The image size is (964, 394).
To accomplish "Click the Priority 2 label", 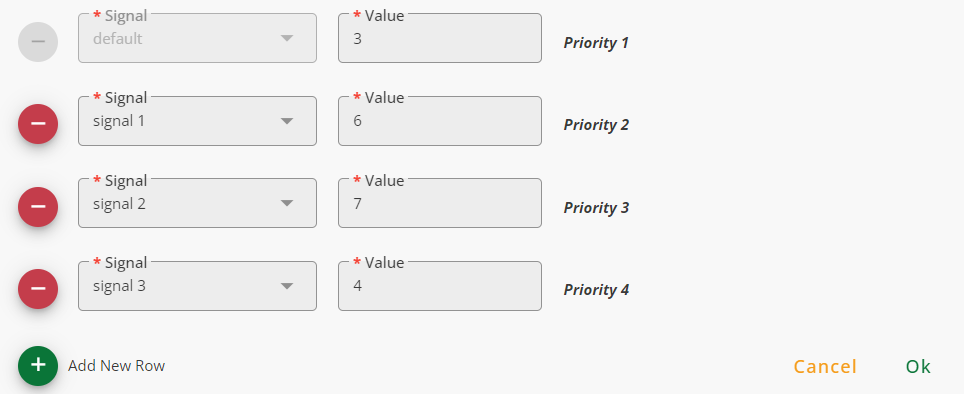I will [596, 125].
